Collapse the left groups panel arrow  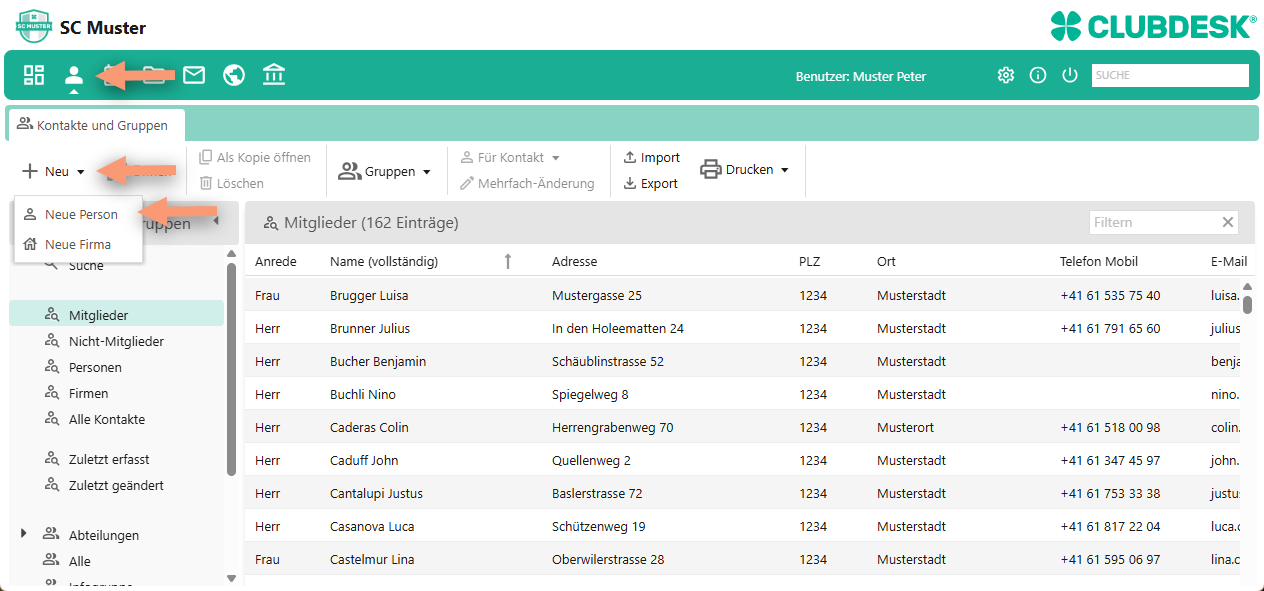pos(216,221)
